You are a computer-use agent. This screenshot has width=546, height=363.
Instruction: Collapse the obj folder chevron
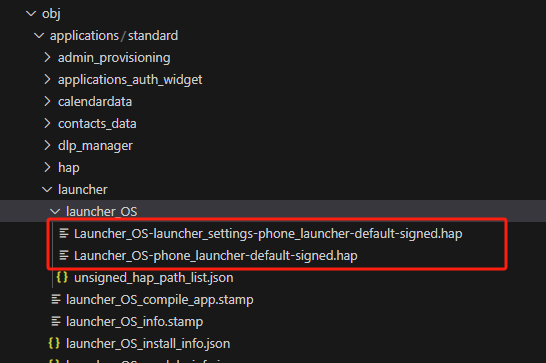[31, 14]
